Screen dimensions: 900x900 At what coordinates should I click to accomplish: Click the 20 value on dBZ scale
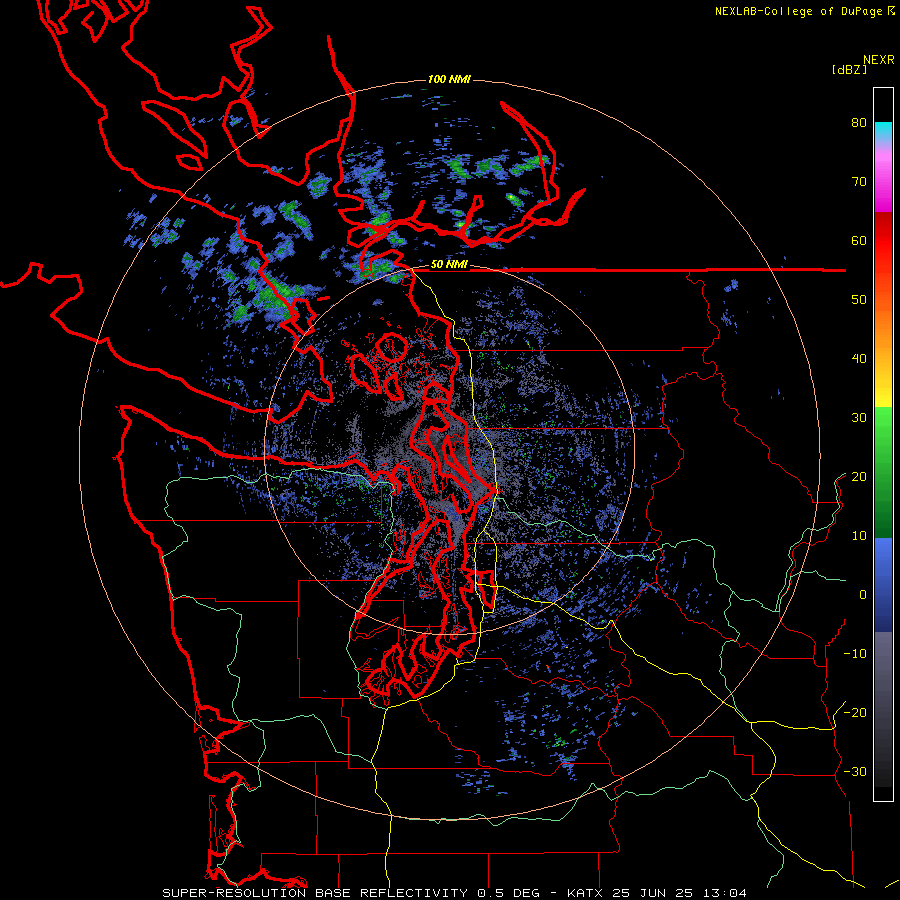point(859,477)
